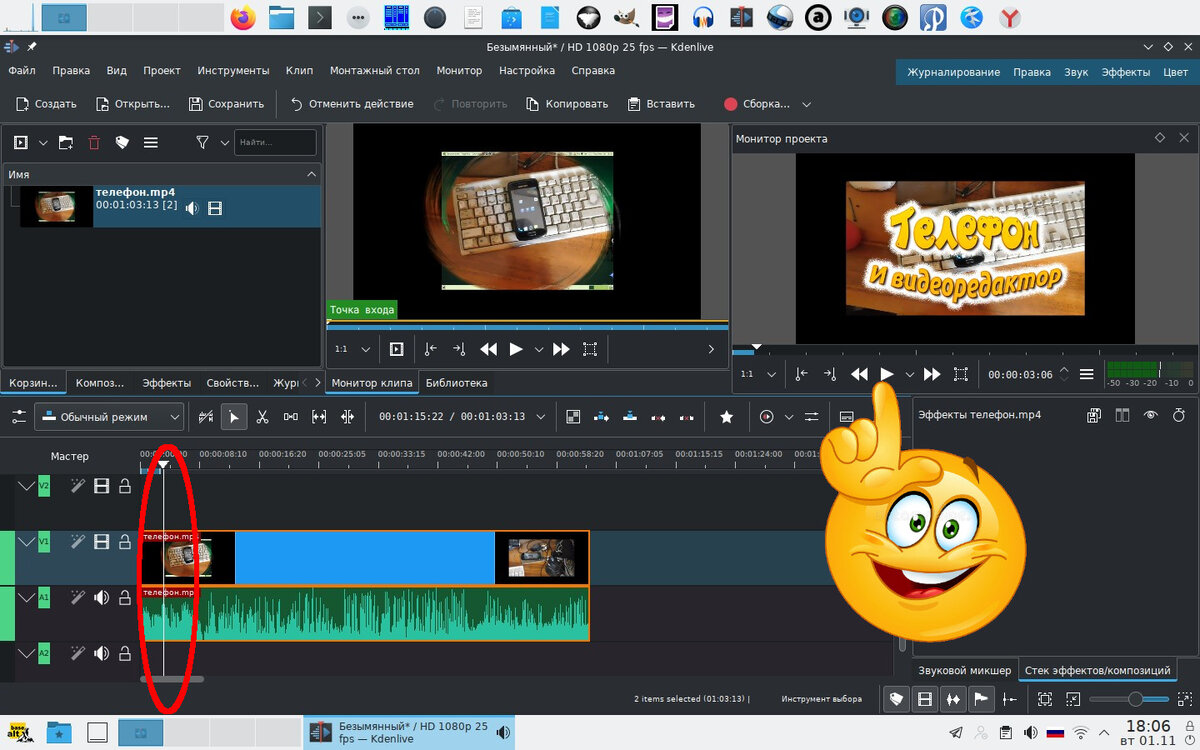Click the timeline horizontal scrollbar
This screenshot has width=1200, height=750.
pos(172,679)
